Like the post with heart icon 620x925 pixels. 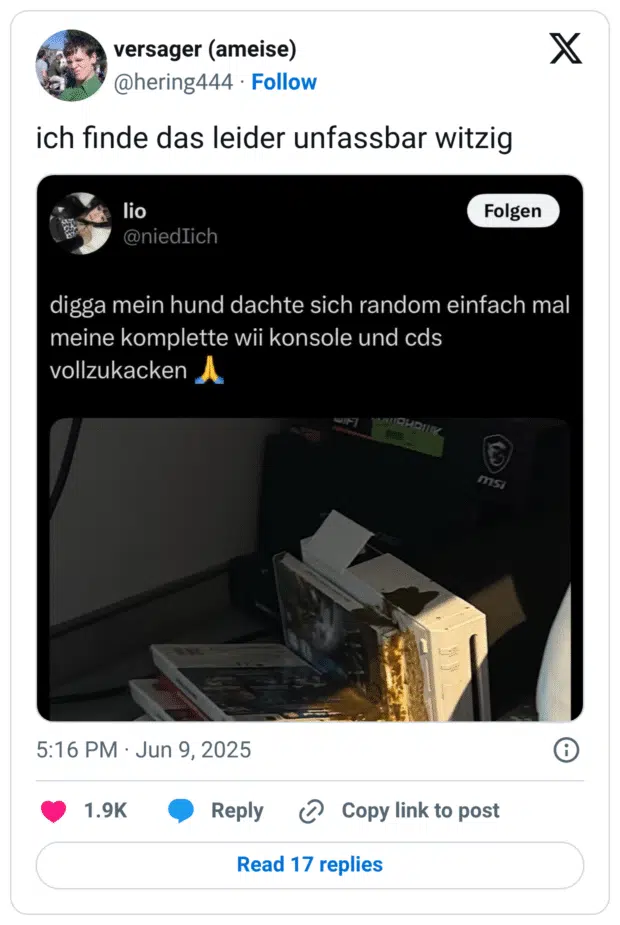(x=53, y=811)
